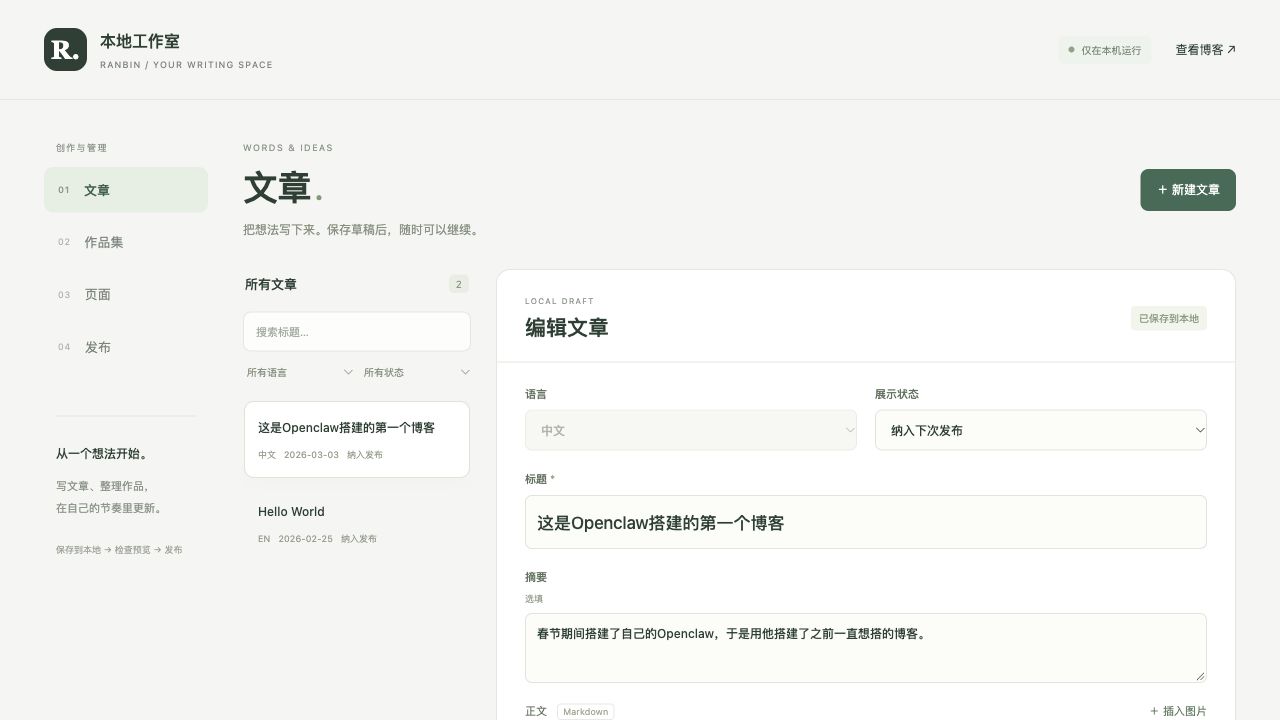Open 作品集 in the sidebar
Image resolution: width=1280 pixels, height=720 pixels.
(x=126, y=242)
